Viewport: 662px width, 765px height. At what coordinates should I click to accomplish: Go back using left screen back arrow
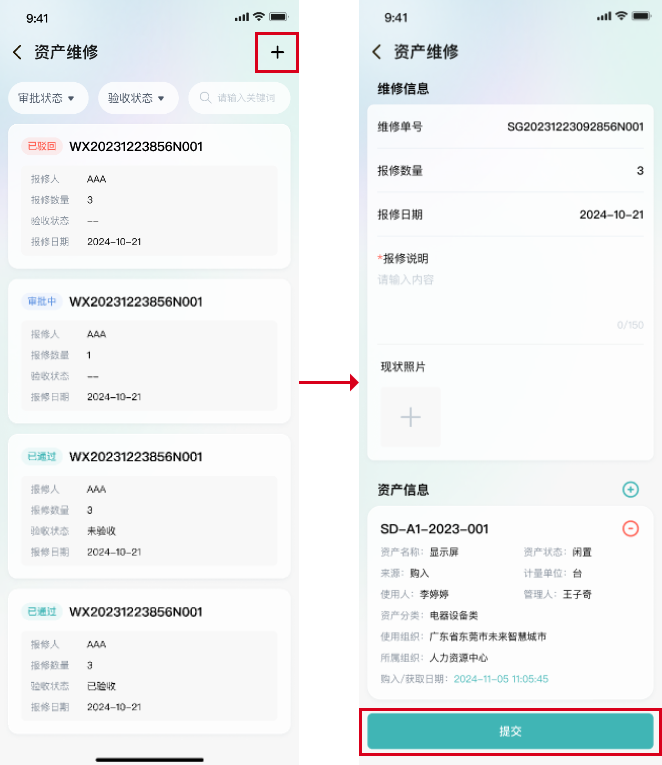coord(17,52)
